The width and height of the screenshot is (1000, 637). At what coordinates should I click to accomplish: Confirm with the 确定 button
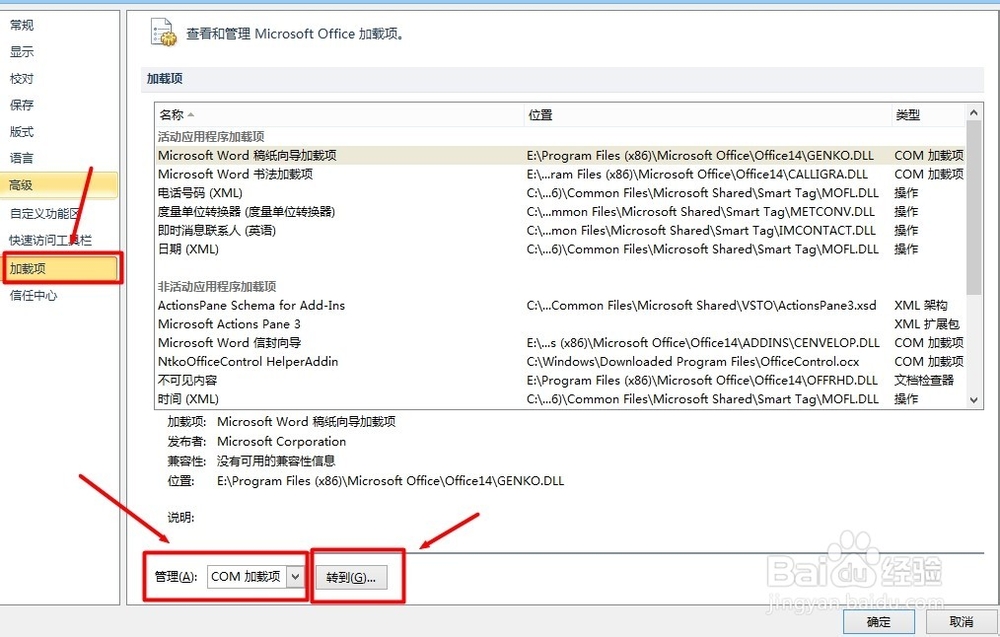coord(879,621)
